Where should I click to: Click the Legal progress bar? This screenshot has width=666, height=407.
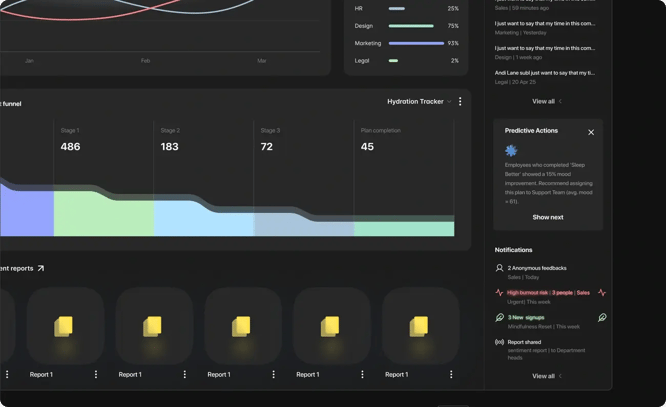[x=393, y=61]
